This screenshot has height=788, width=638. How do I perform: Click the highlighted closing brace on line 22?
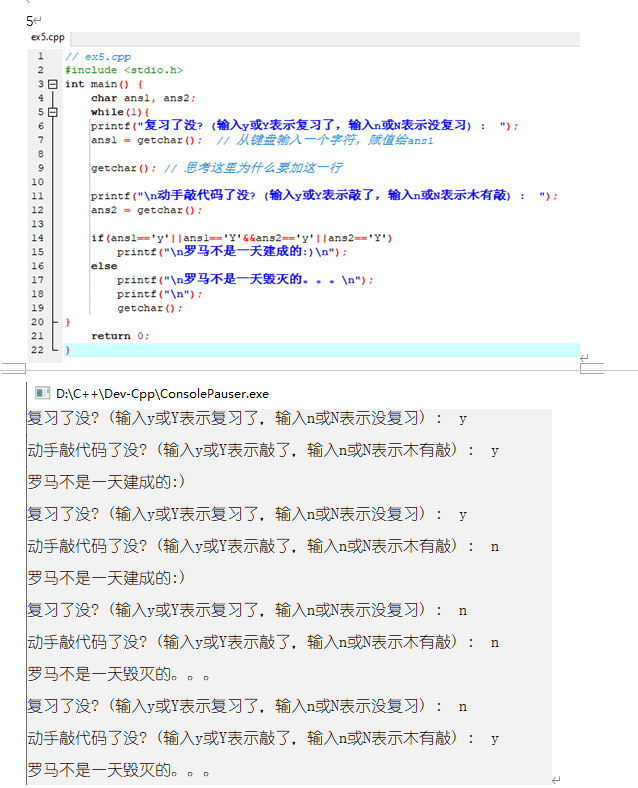point(68,350)
